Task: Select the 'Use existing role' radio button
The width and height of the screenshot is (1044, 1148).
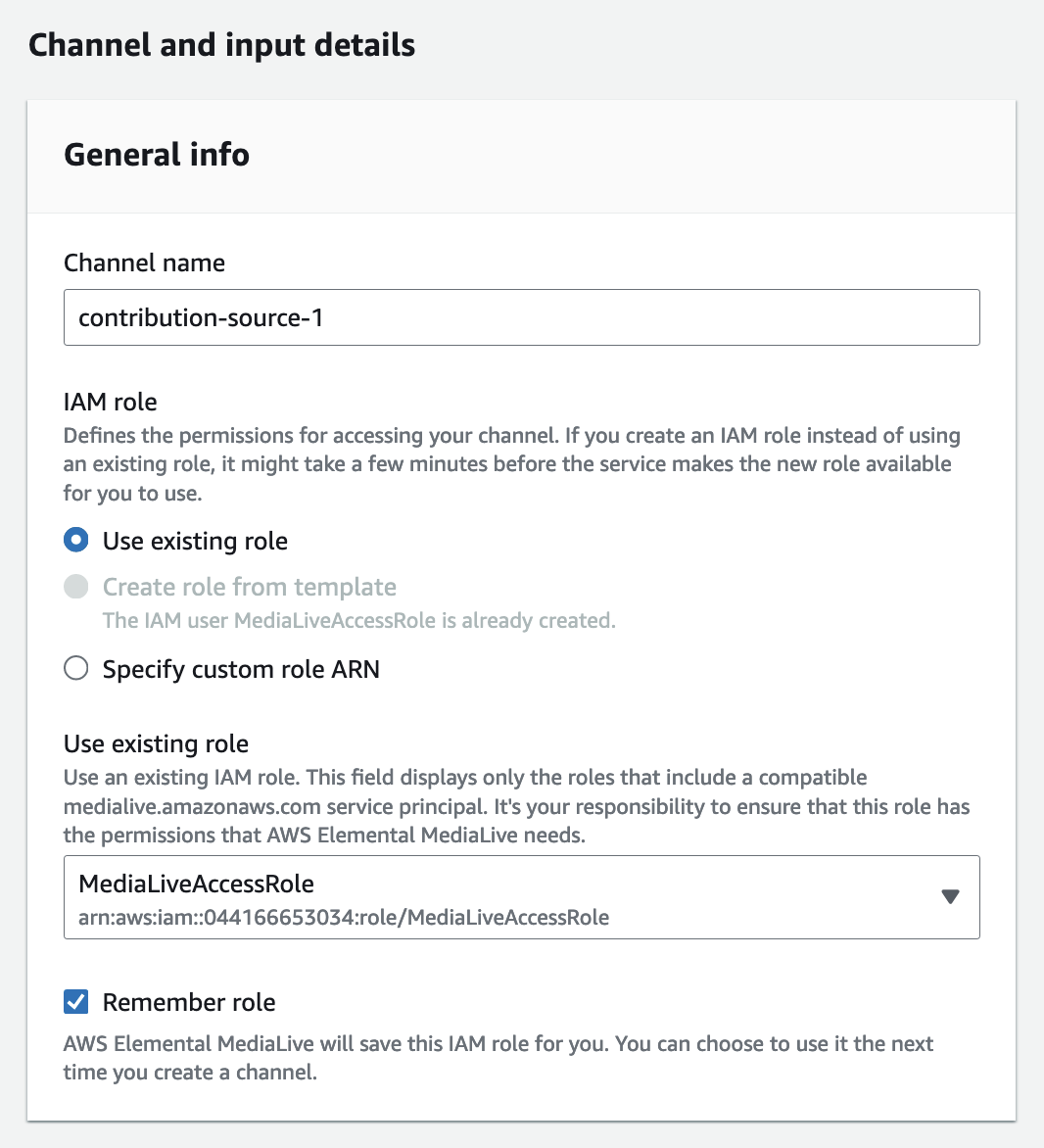Action: pyautogui.click(x=76, y=541)
